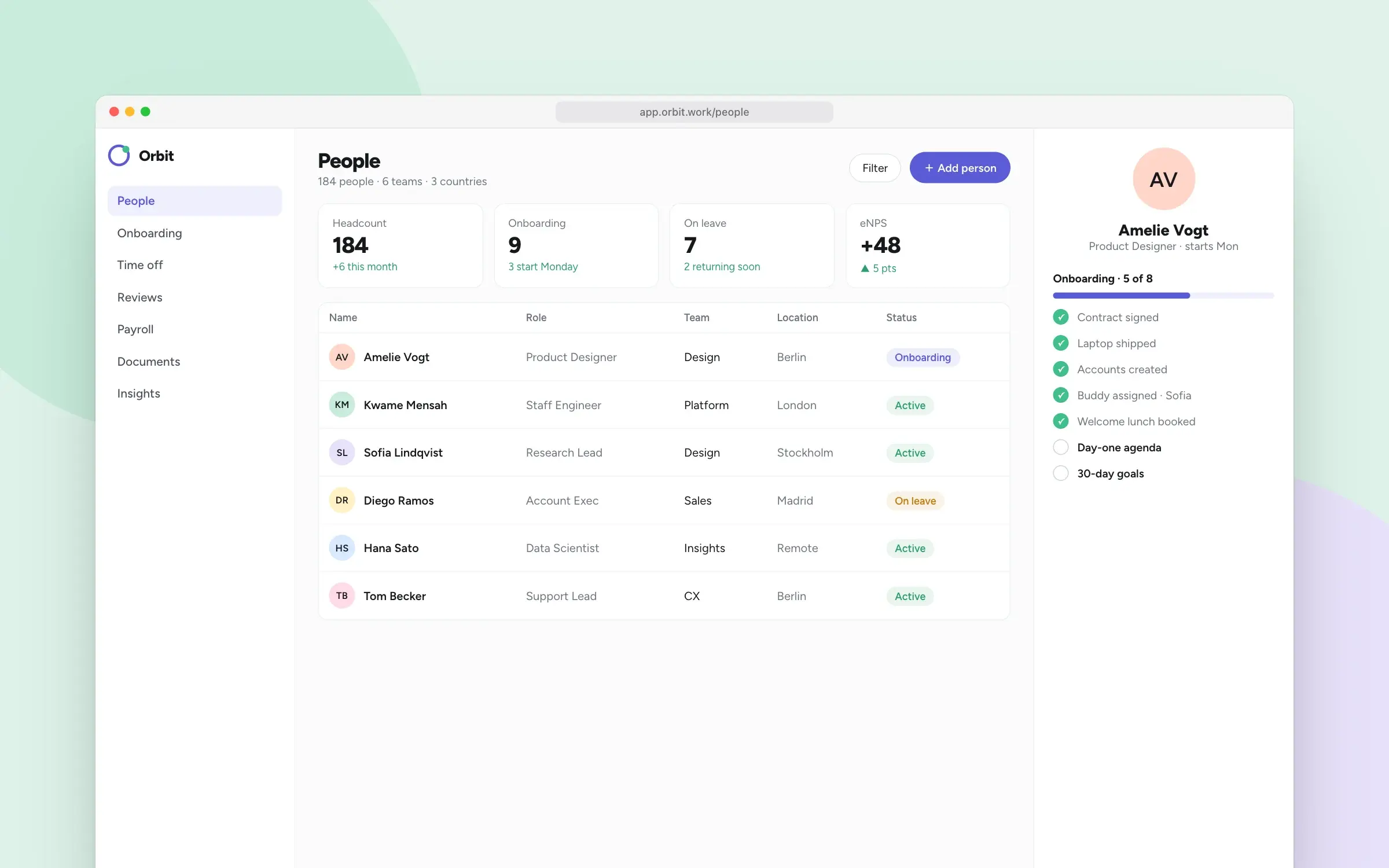Sort by the Name column header
1389x868 pixels.
coord(343,318)
